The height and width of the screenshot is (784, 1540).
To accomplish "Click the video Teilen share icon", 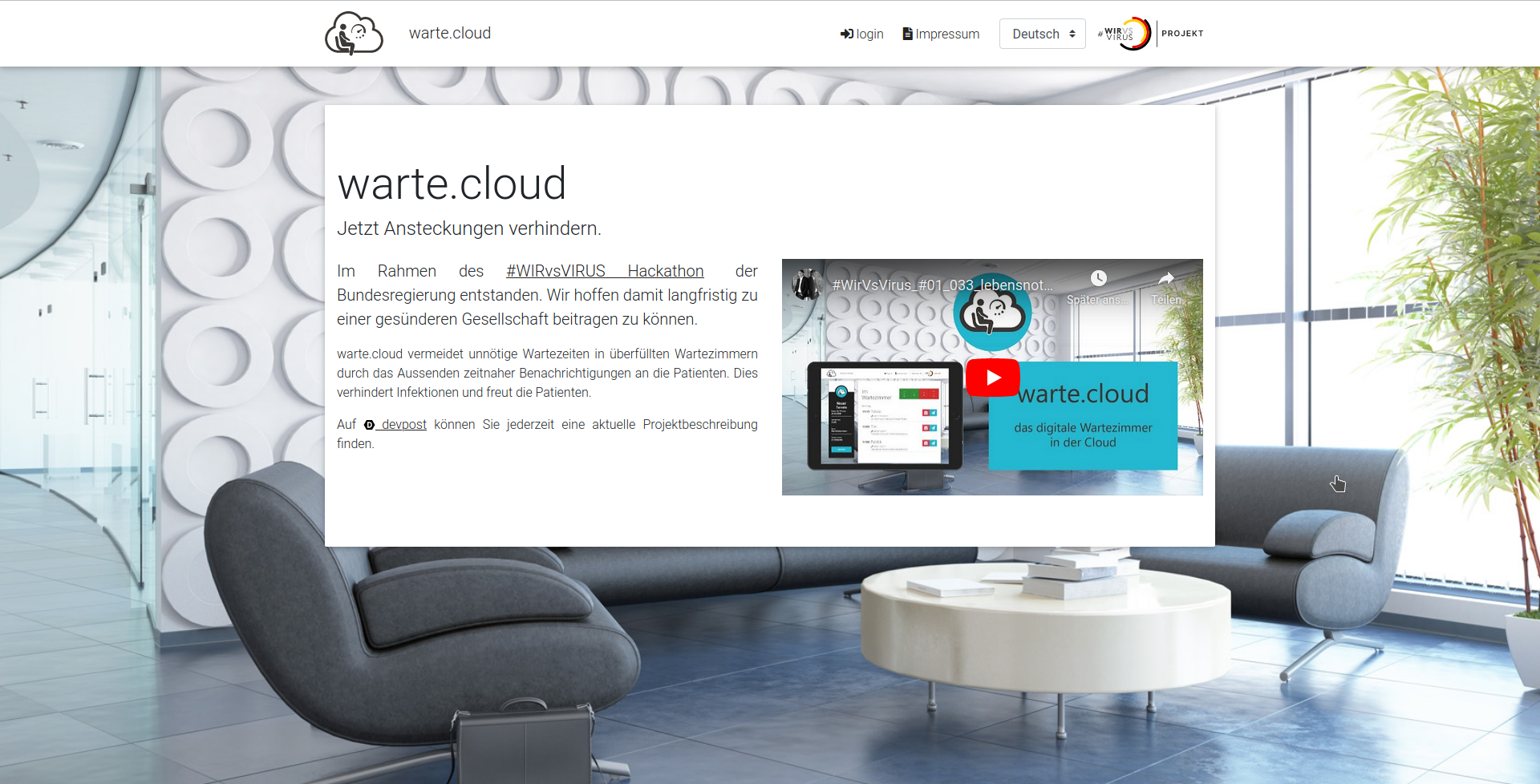I will 1166,278.
